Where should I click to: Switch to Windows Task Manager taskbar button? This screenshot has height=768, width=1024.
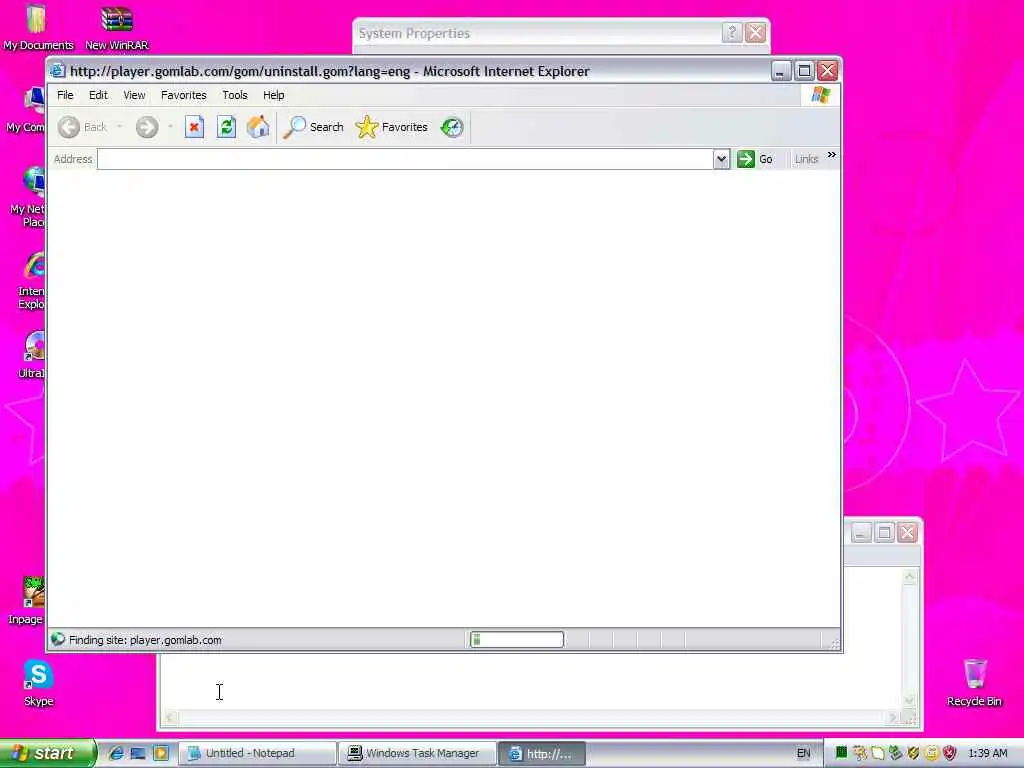(417, 753)
